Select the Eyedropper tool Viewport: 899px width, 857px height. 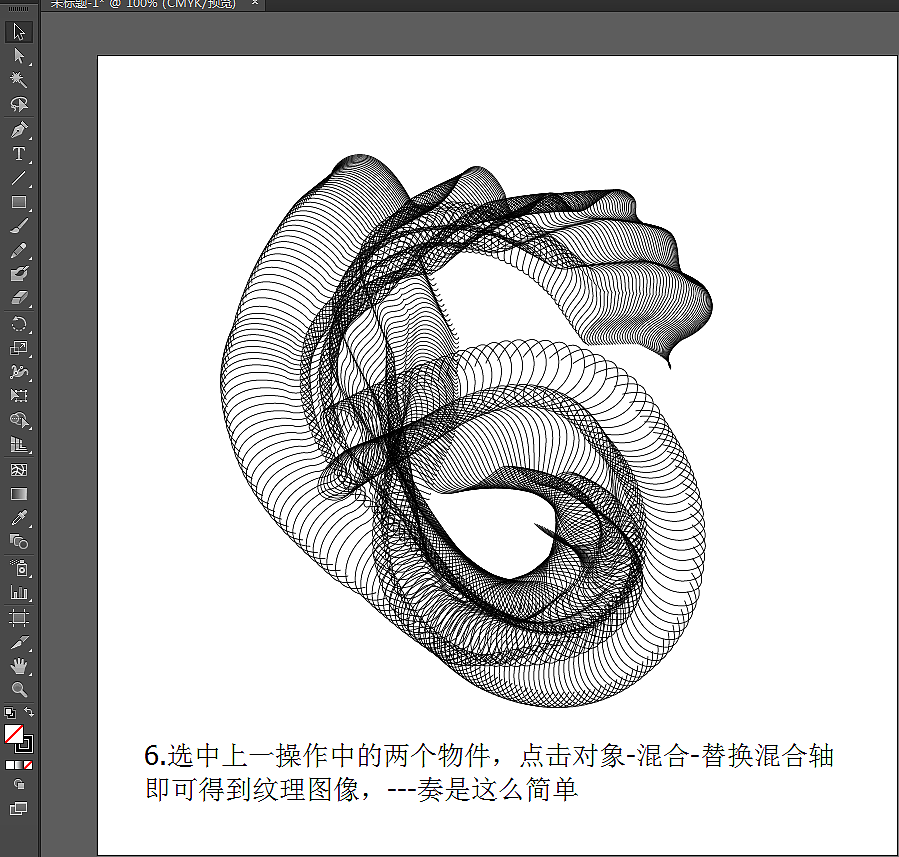18,518
